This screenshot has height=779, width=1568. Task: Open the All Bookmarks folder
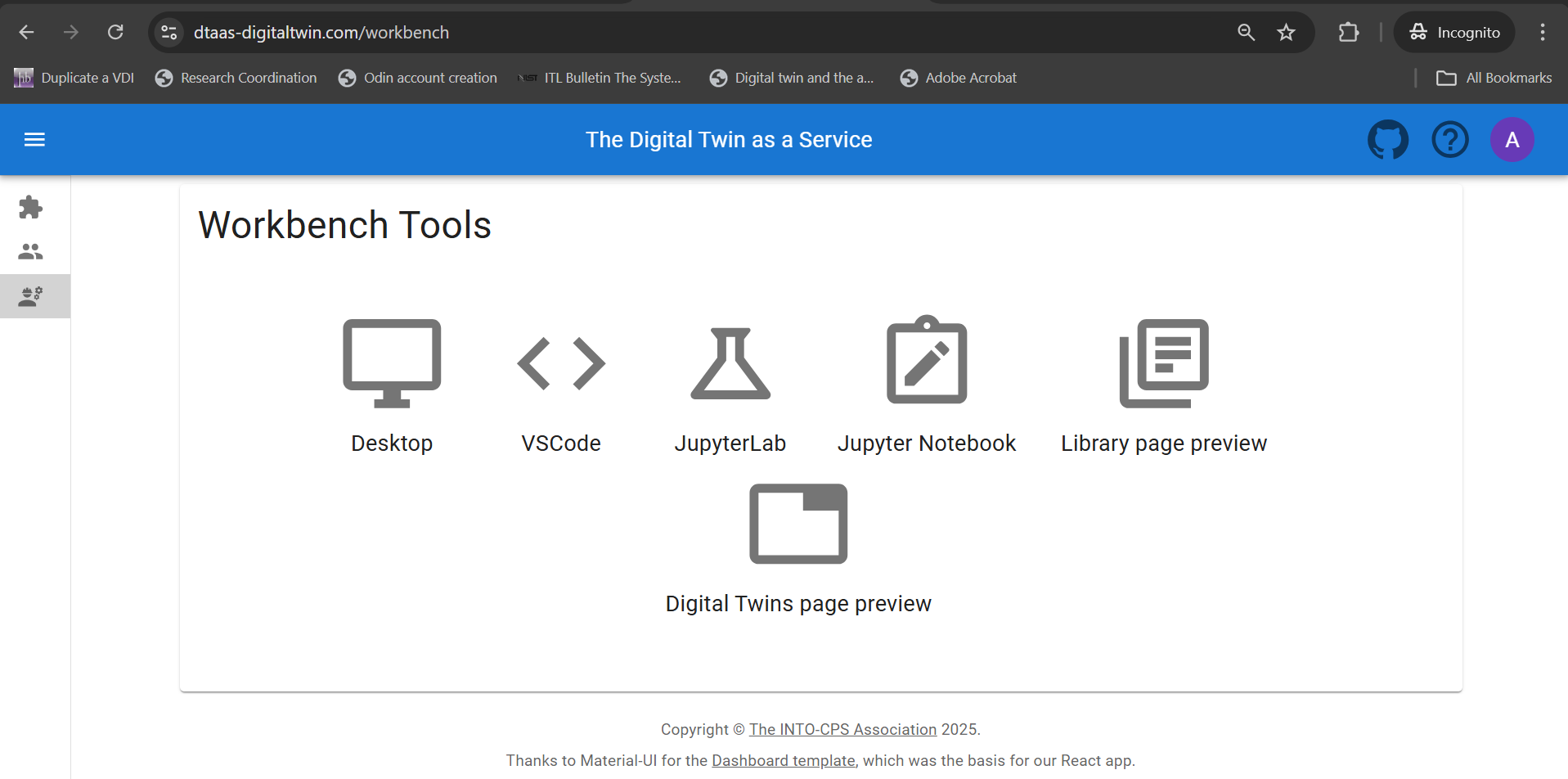(x=1494, y=78)
